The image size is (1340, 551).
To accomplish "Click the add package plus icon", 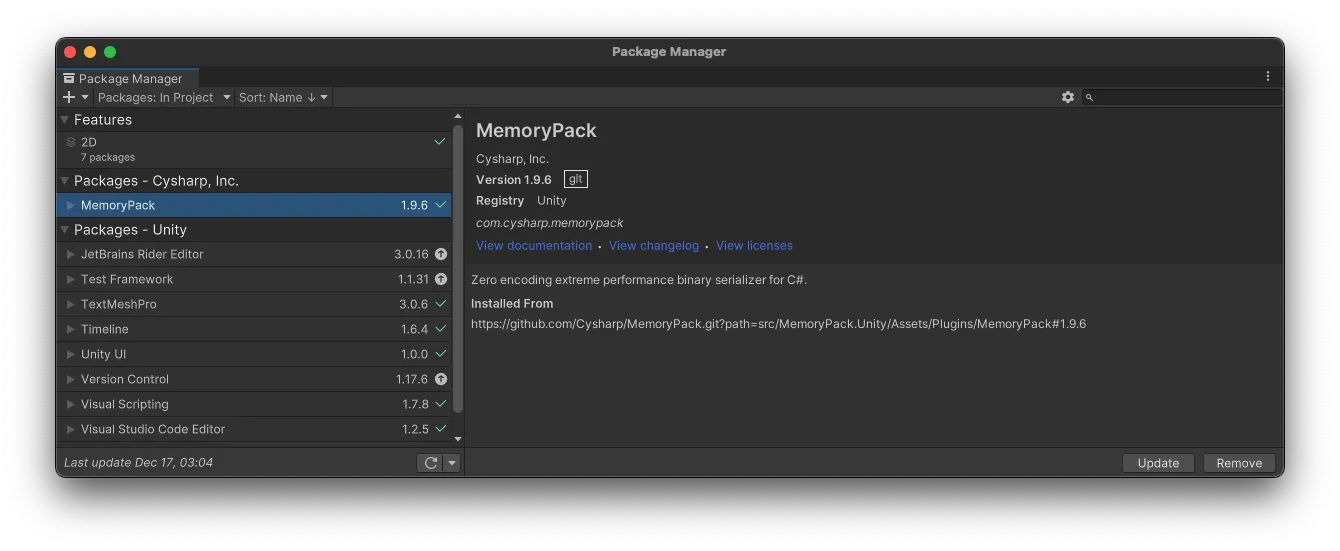I will (x=69, y=97).
